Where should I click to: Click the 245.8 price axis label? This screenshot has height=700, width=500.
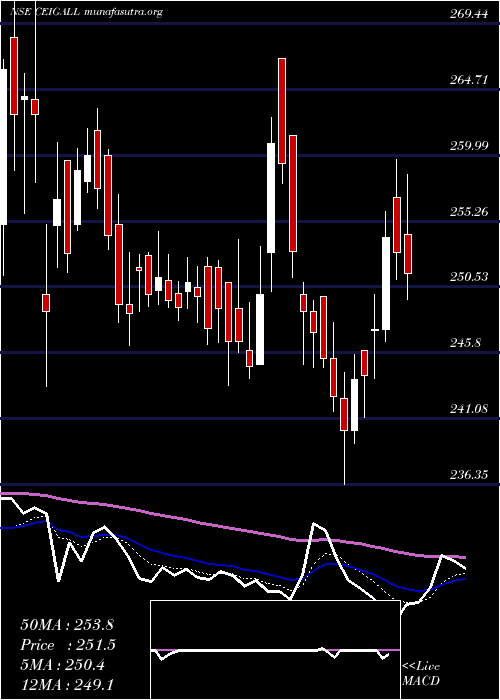tap(465, 343)
